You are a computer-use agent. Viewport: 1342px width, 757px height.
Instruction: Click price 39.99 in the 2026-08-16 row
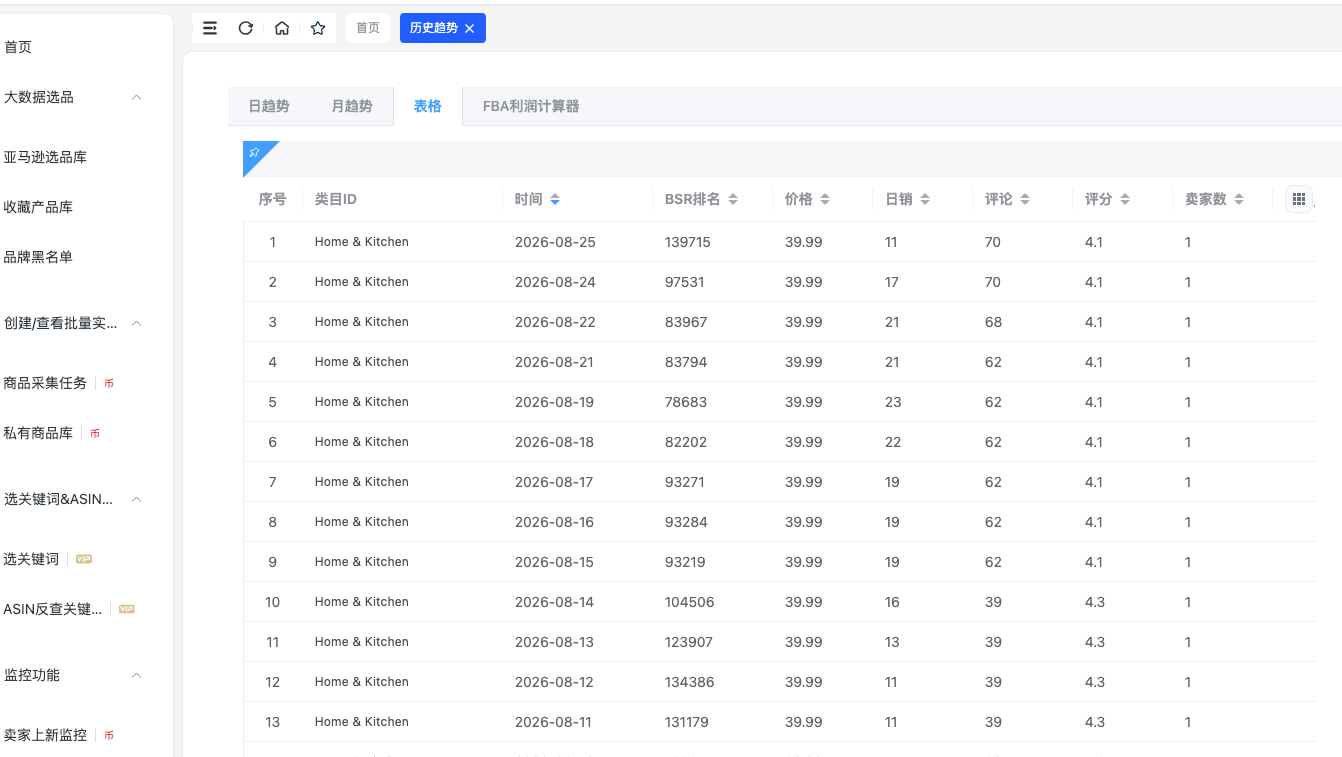click(x=804, y=522)
